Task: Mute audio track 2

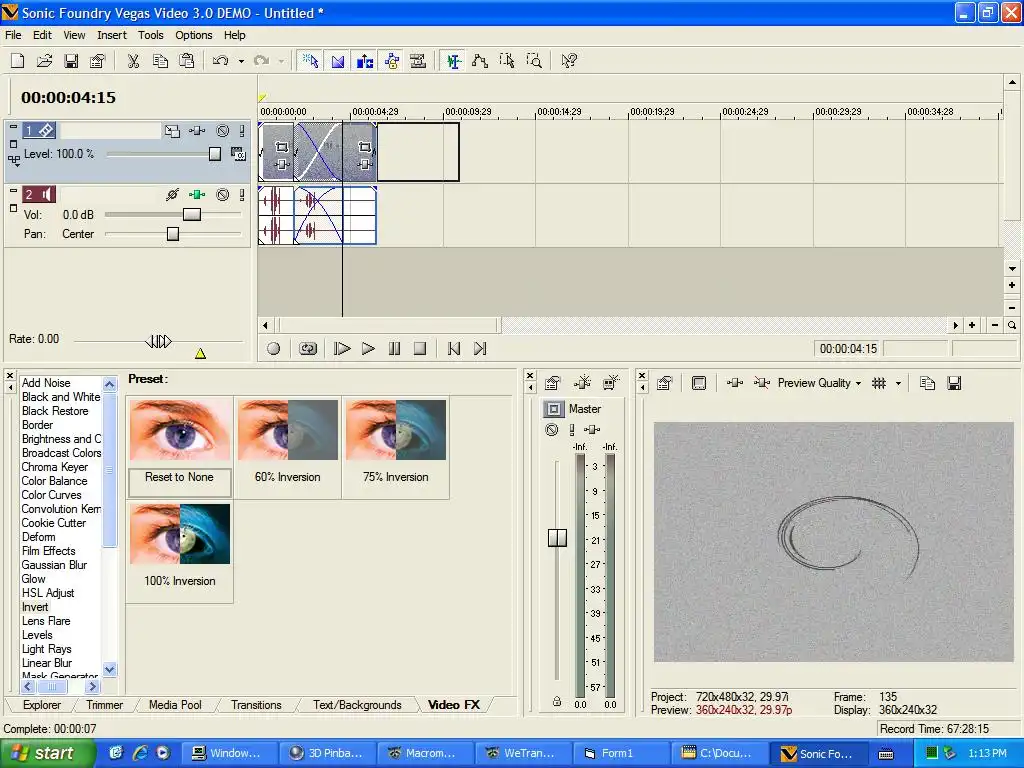Action: (x=223, y=195)
